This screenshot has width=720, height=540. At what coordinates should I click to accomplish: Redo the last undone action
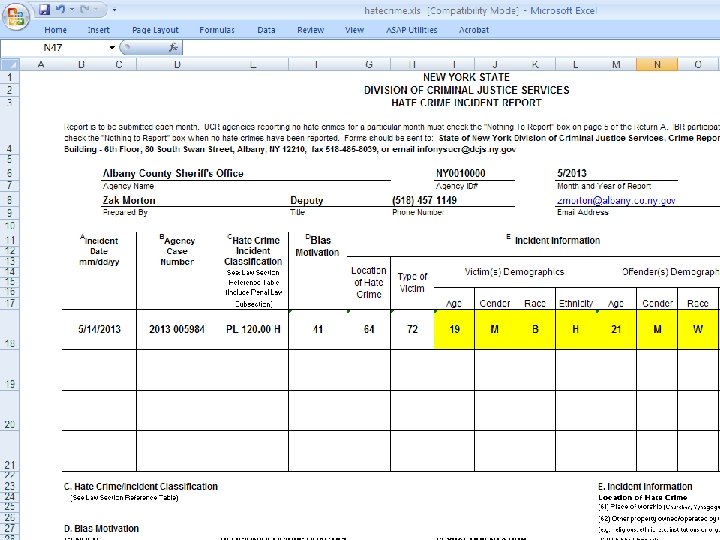pos(85,10)
